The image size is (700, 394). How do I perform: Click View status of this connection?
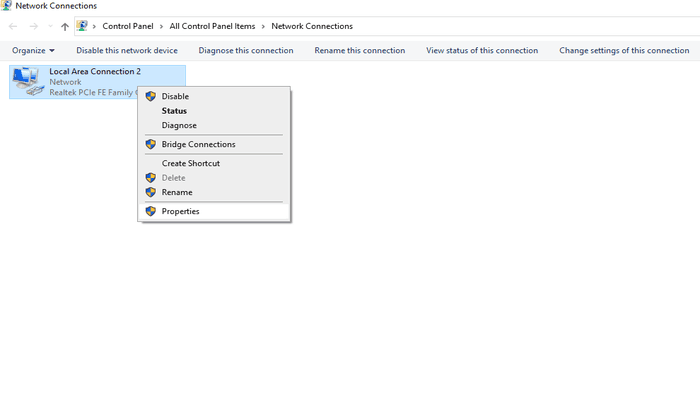(x=482, y=50)
